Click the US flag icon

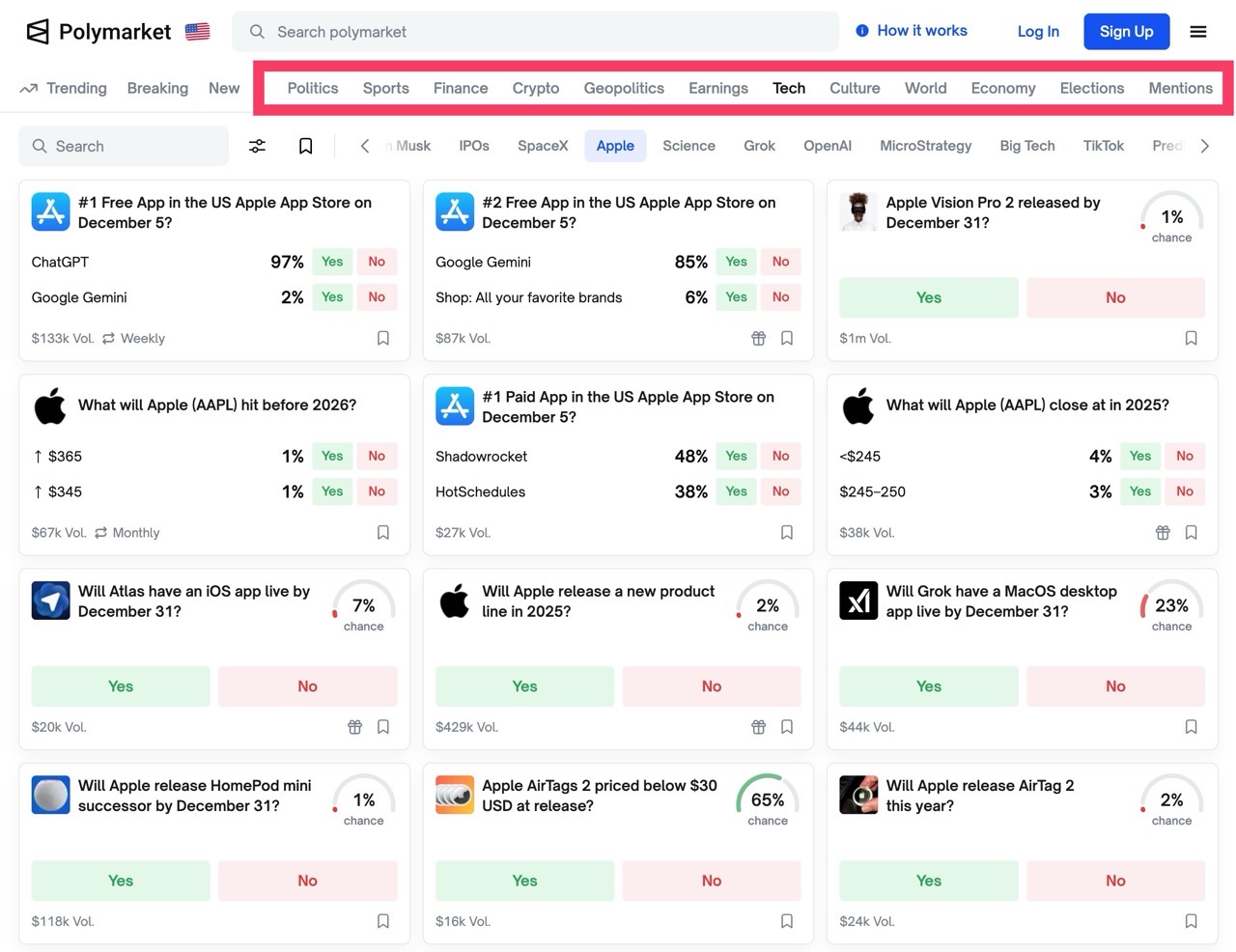click(198, 32)
